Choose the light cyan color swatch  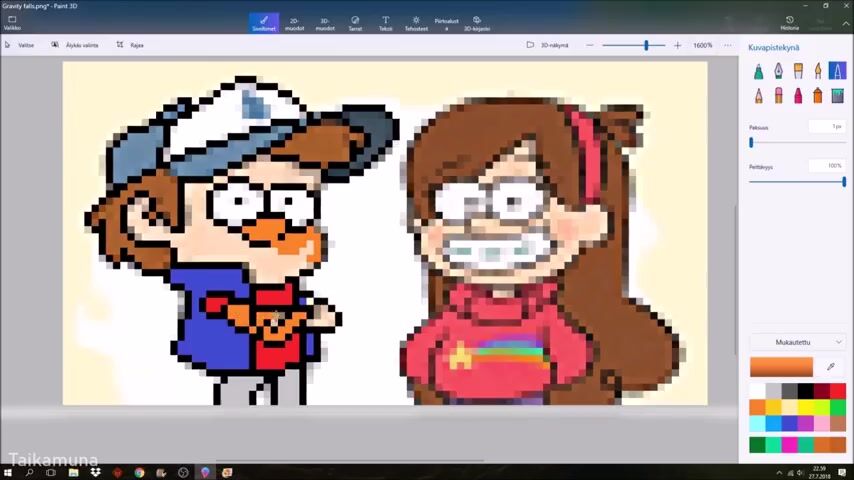tap(758, 423)
